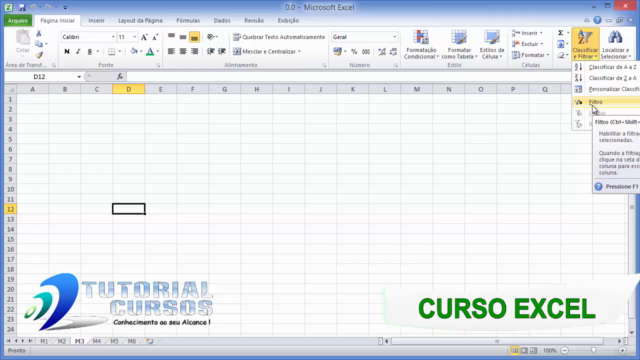Click the Insert Worksheet icon

coord(149,341)
